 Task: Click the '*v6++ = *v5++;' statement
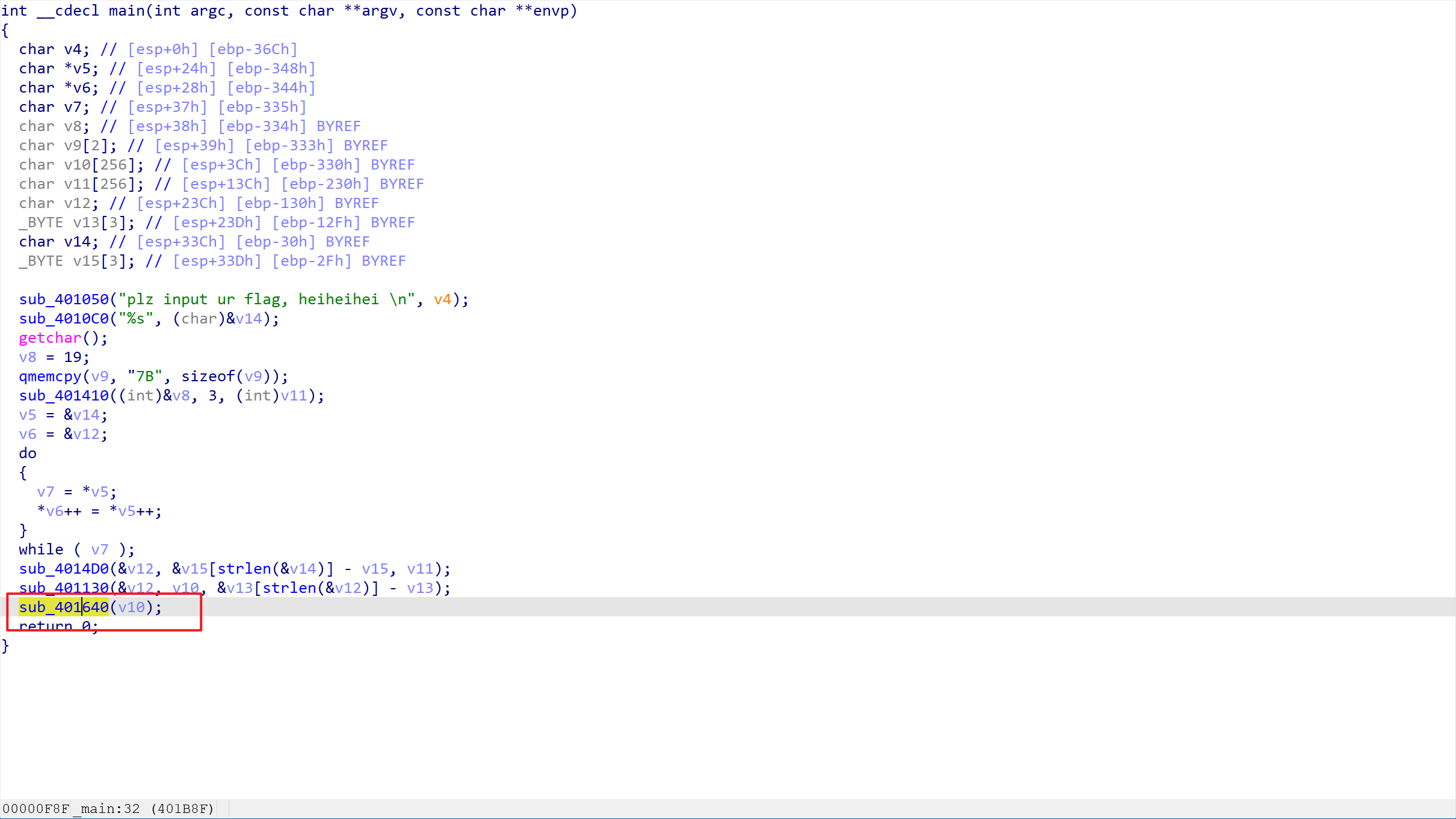point(100,511)
